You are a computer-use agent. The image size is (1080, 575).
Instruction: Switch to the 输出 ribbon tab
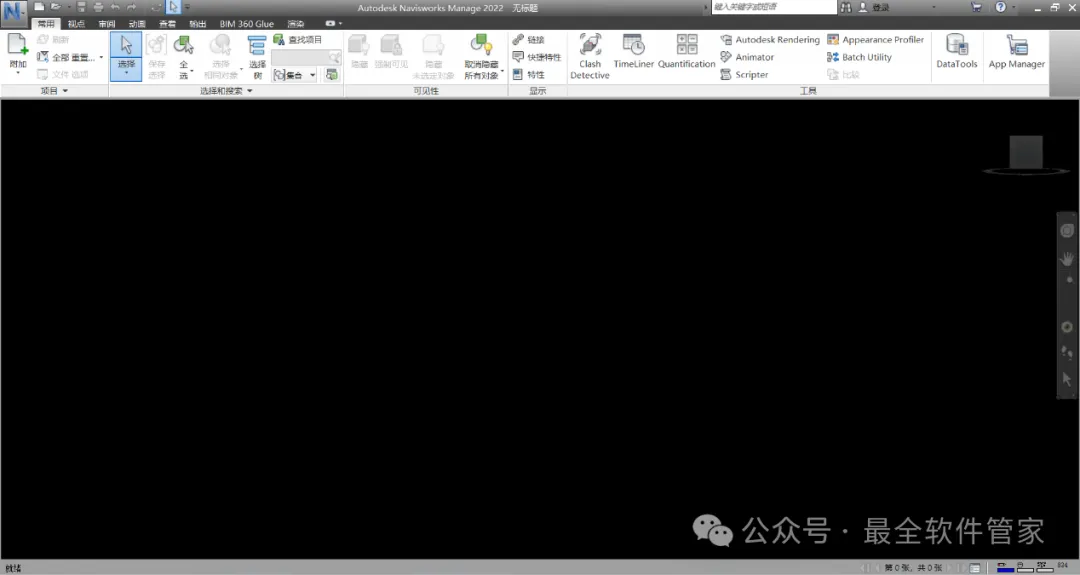click(x=198, y=23)
